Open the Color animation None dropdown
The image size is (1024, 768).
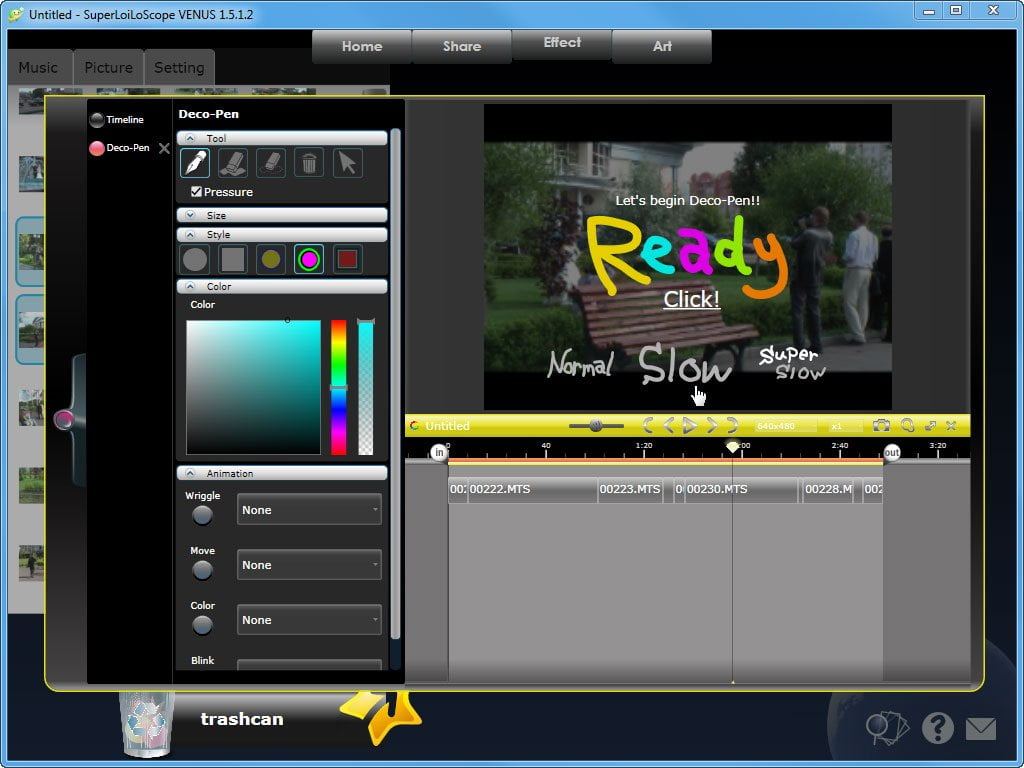click(309, 619)
